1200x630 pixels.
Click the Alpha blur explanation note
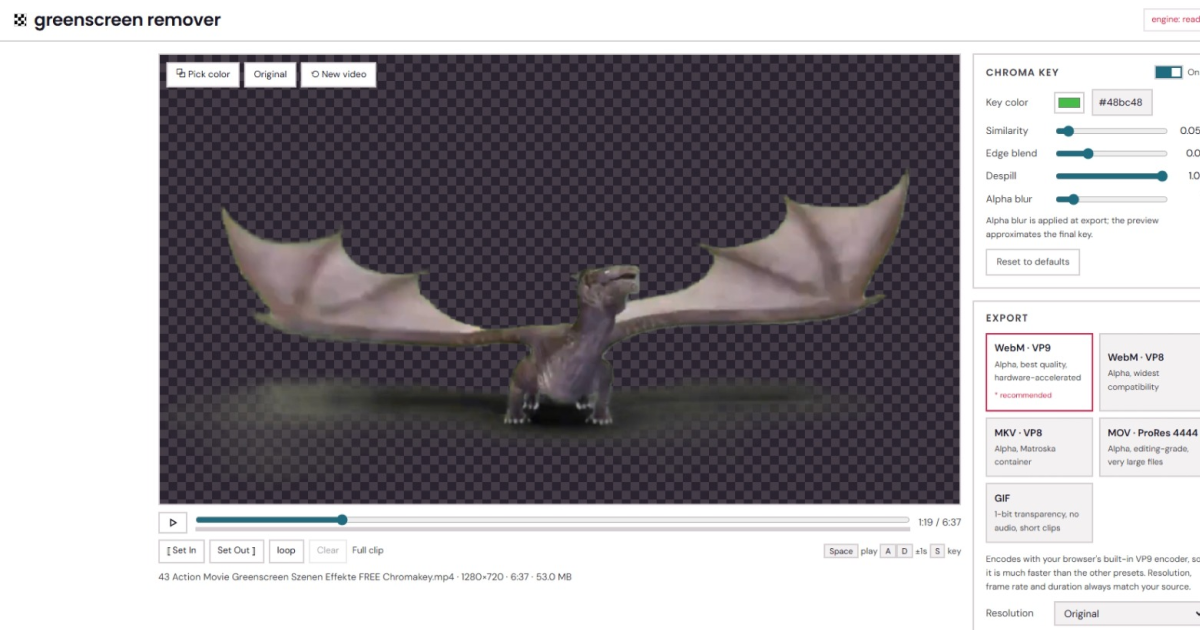pos(1072,227)
